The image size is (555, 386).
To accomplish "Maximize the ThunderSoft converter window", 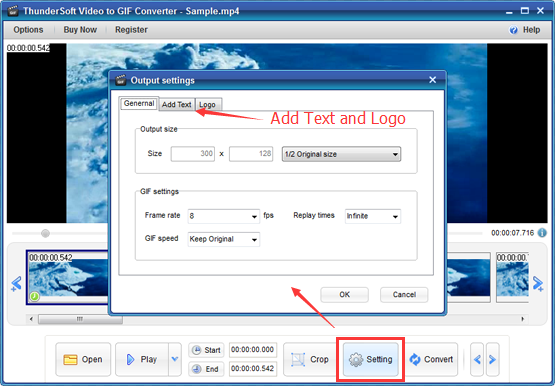I will click(x=525, y=11).
